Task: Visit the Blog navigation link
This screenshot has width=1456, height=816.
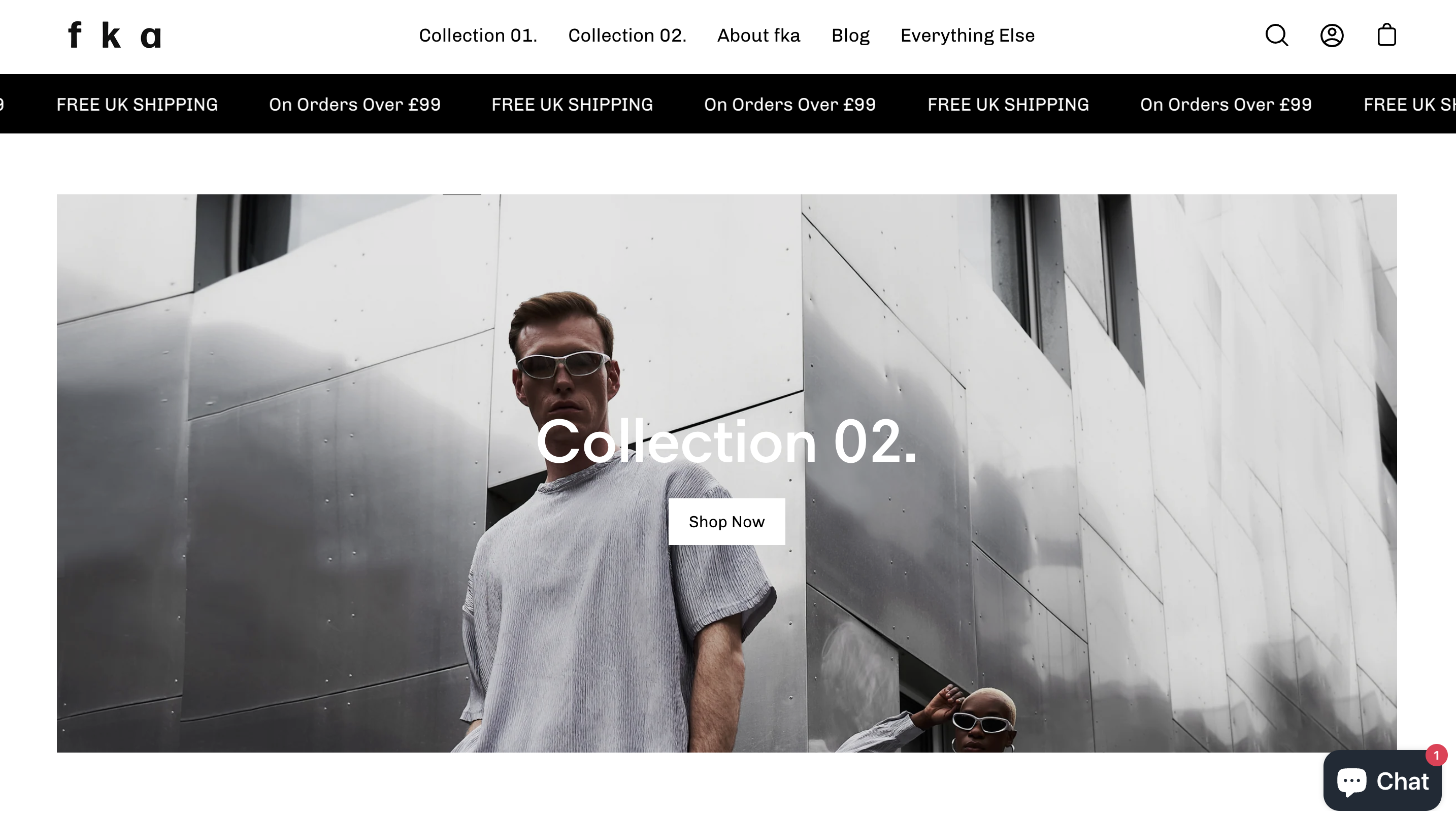Action: tap(850, 36)
